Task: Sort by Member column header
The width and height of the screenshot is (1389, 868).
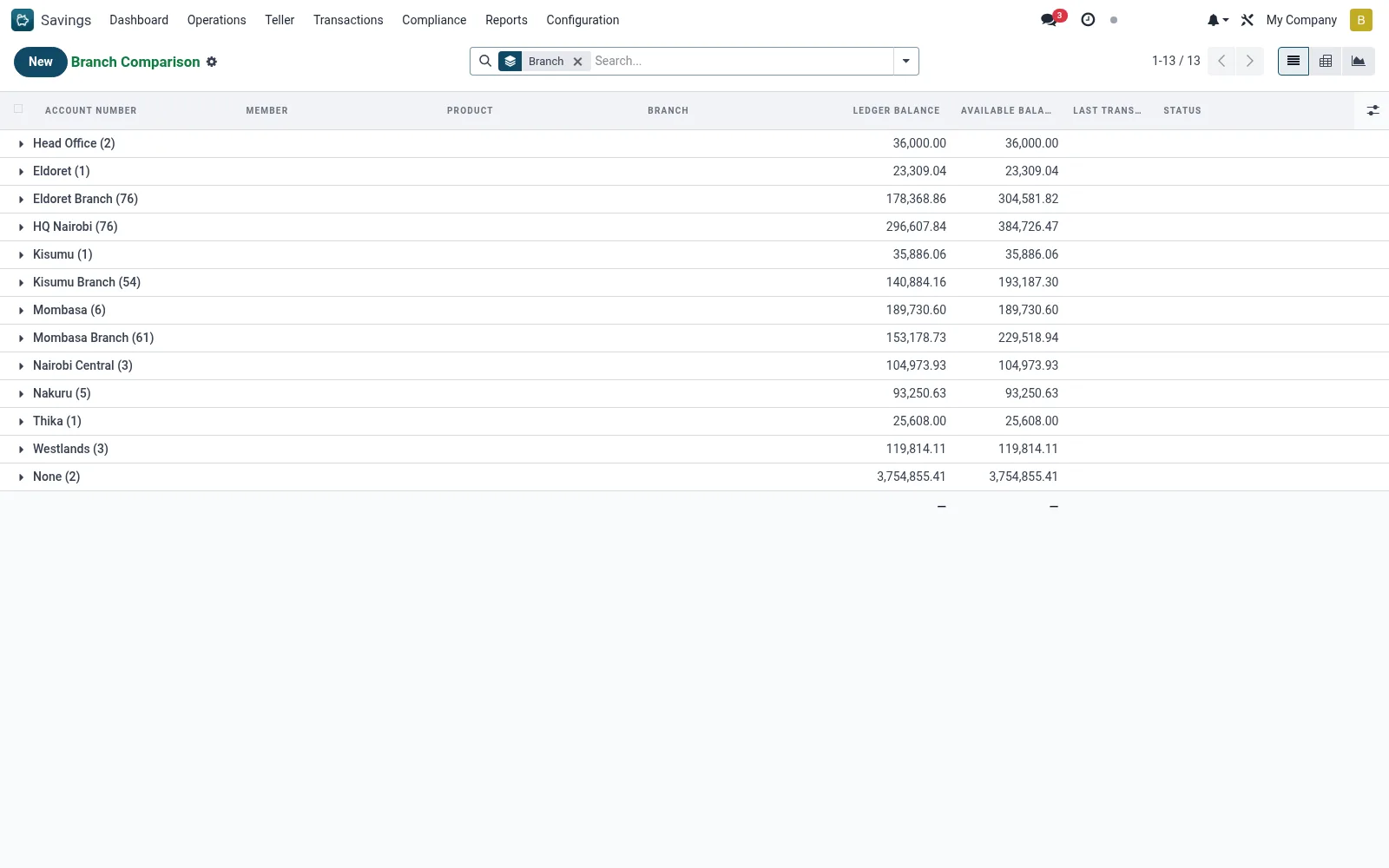Action: coord(267,110)
